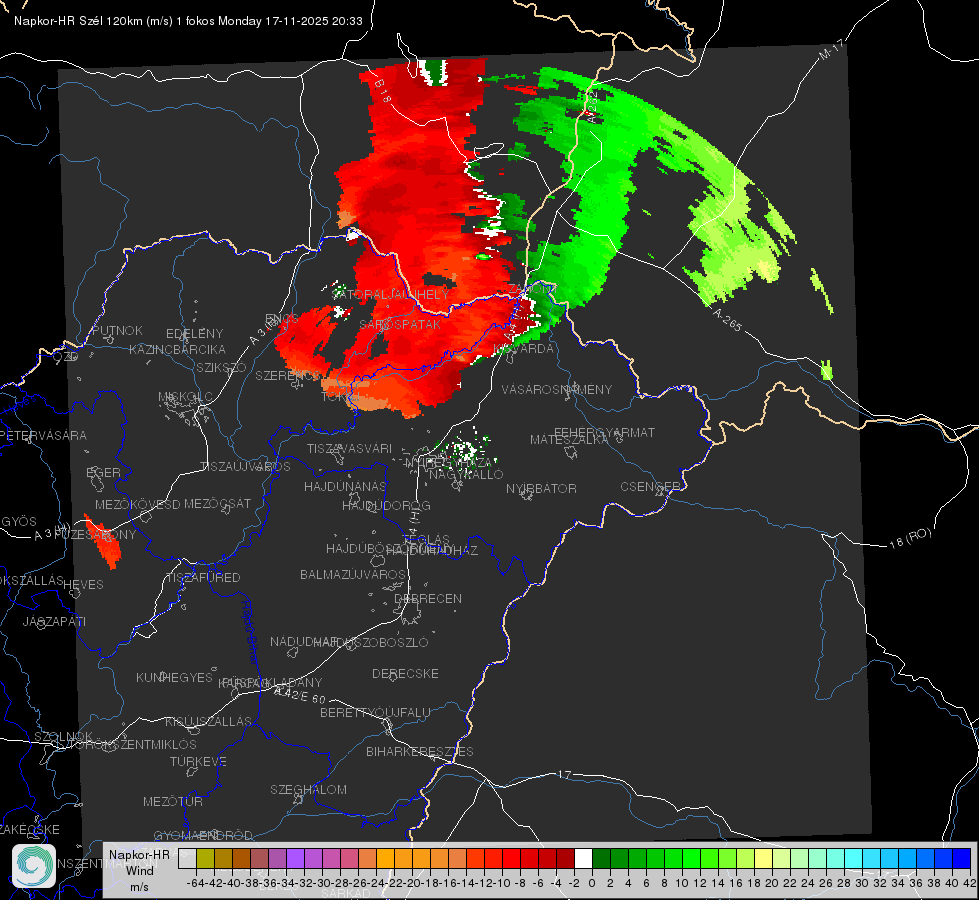The height and width of the screenshot is (900, 979).
Task: Click the TISZAVASVÁRI label
Action: (350, 448)
